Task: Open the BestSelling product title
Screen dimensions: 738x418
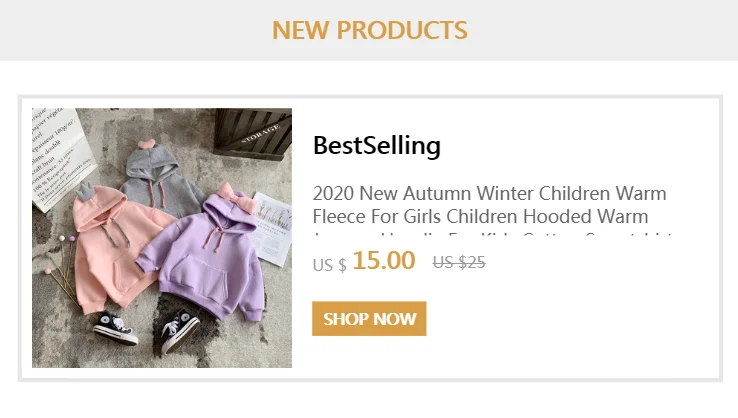Action: [x=376, y=146]
